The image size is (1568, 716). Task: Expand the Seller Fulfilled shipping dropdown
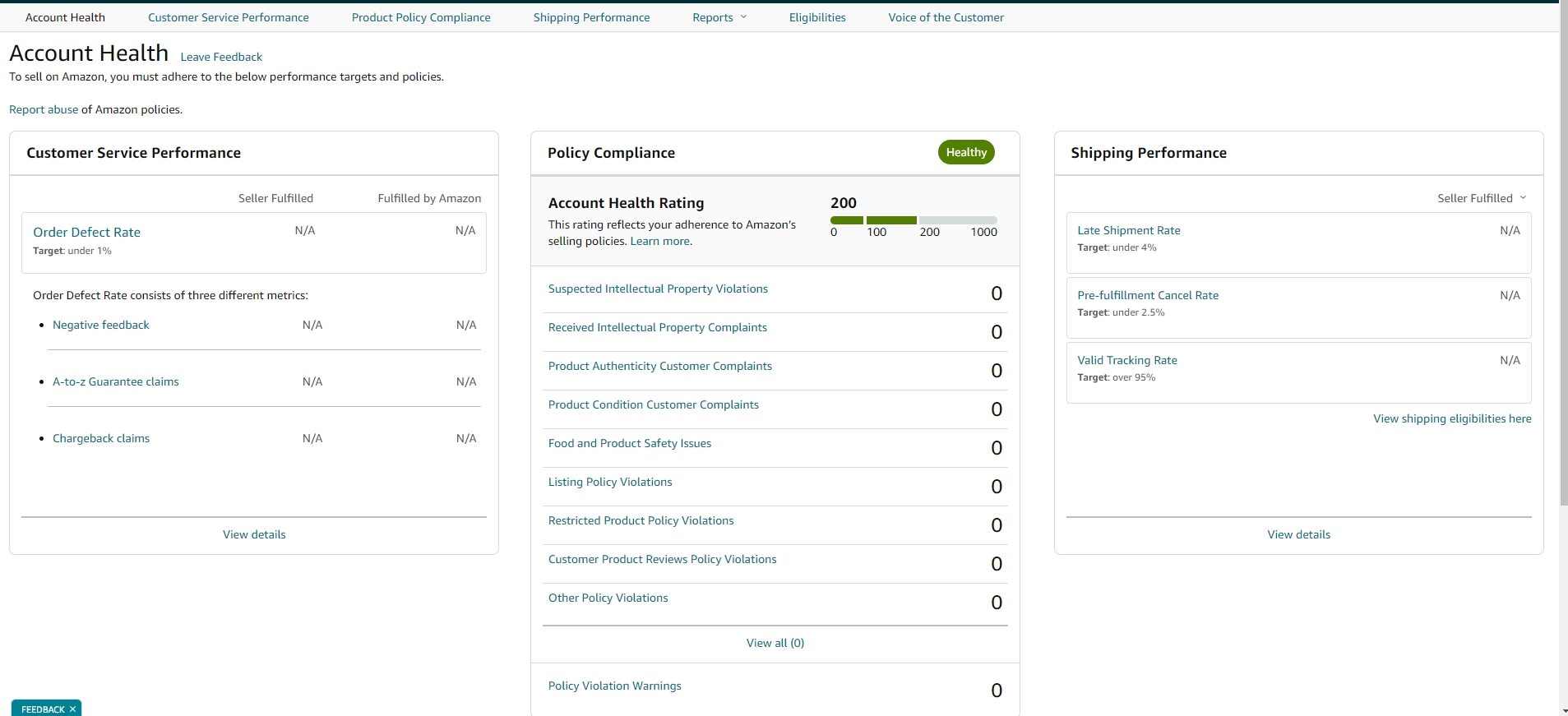tap(1482, 198)
